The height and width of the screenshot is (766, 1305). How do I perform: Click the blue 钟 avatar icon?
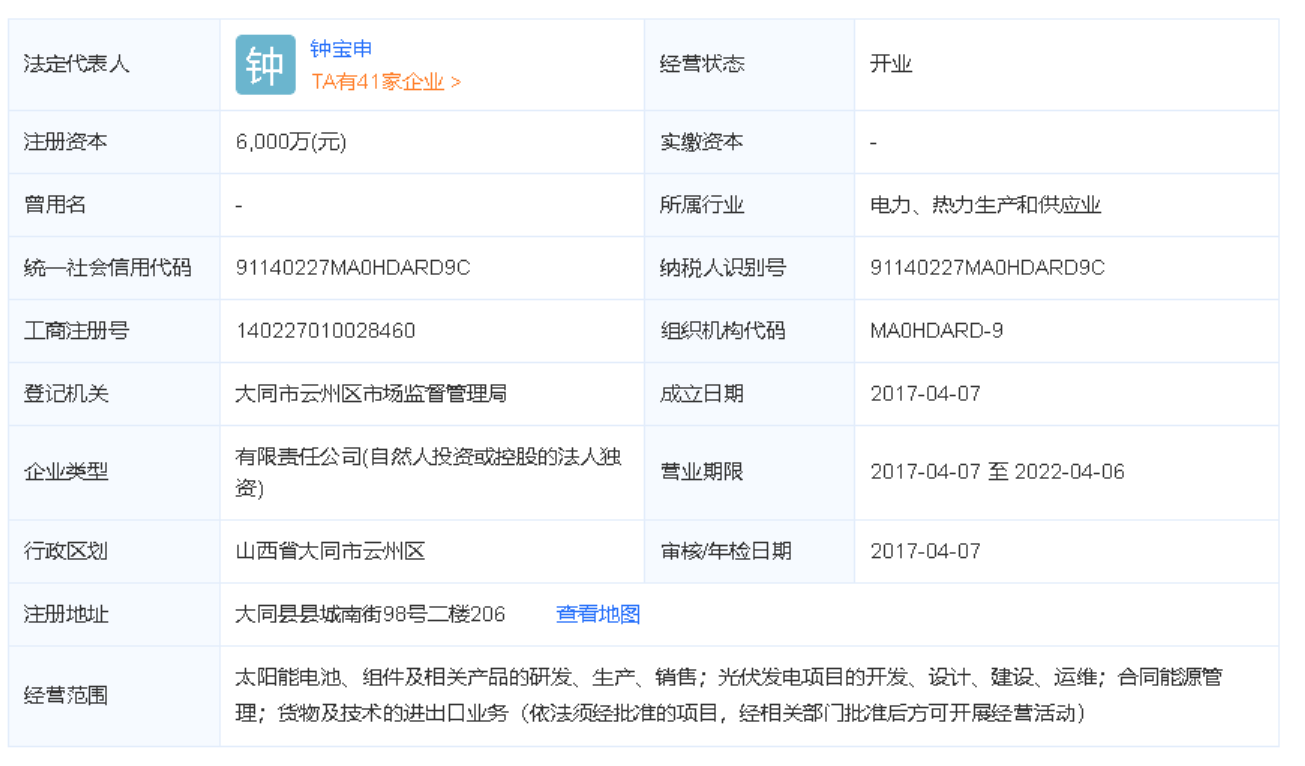coord(265,65)
